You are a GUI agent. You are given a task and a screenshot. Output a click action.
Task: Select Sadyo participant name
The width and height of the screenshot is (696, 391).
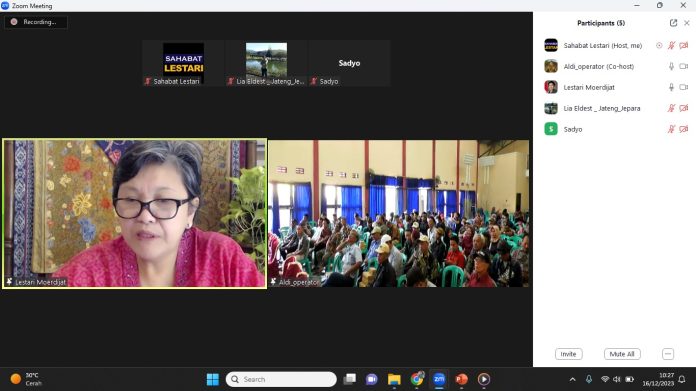point(573,129)
